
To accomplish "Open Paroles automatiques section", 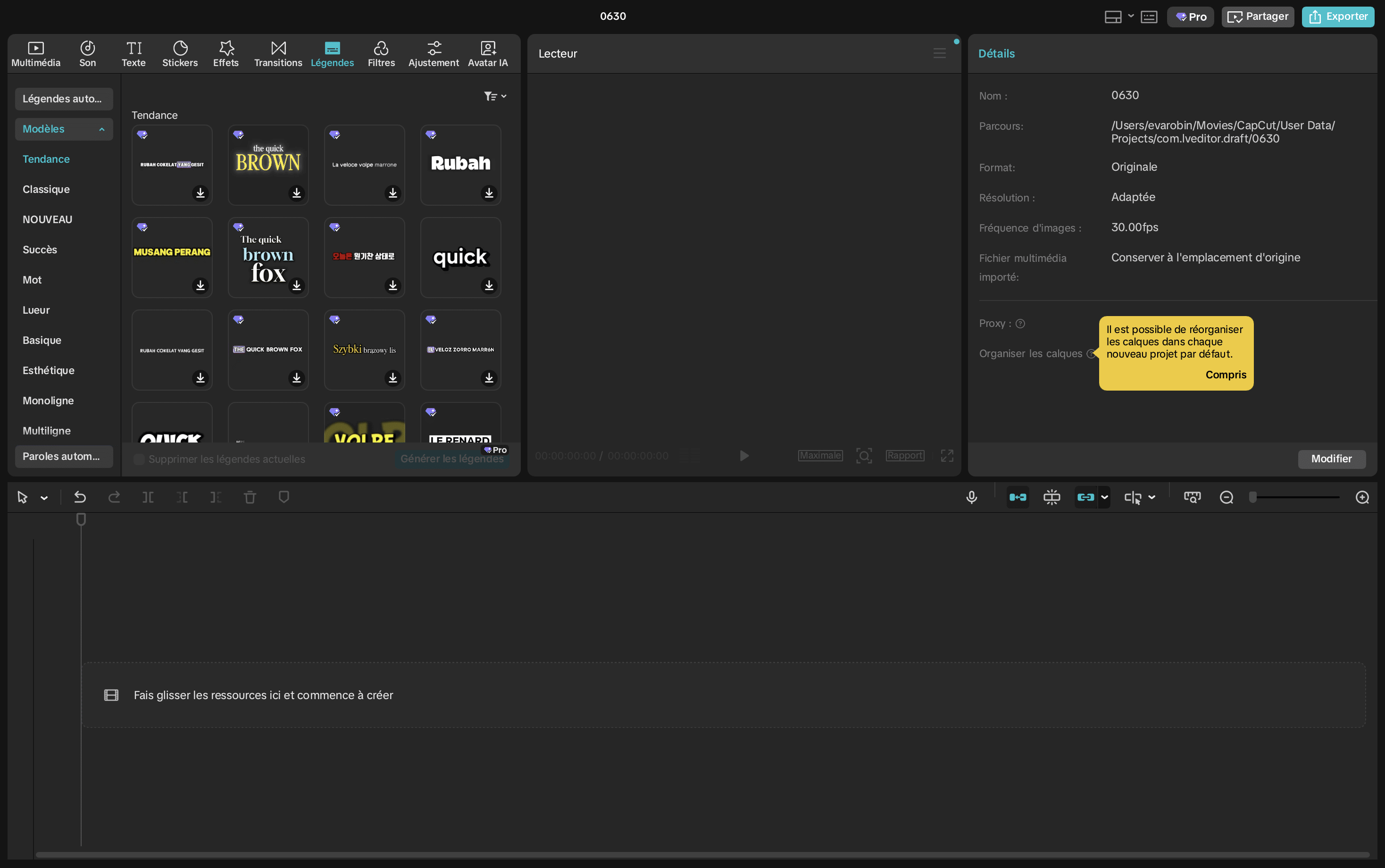I will pyautogui.click(x=64, y=456).
